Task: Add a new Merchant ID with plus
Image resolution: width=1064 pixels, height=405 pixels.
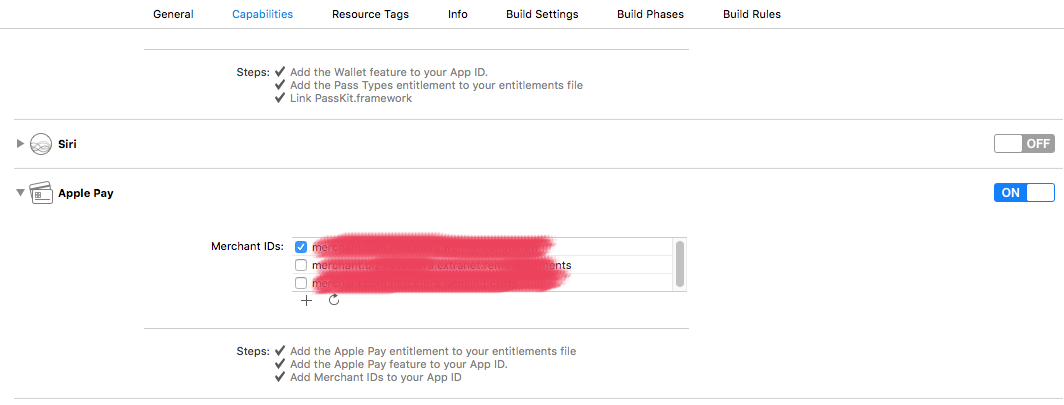Action: (306, 300)
